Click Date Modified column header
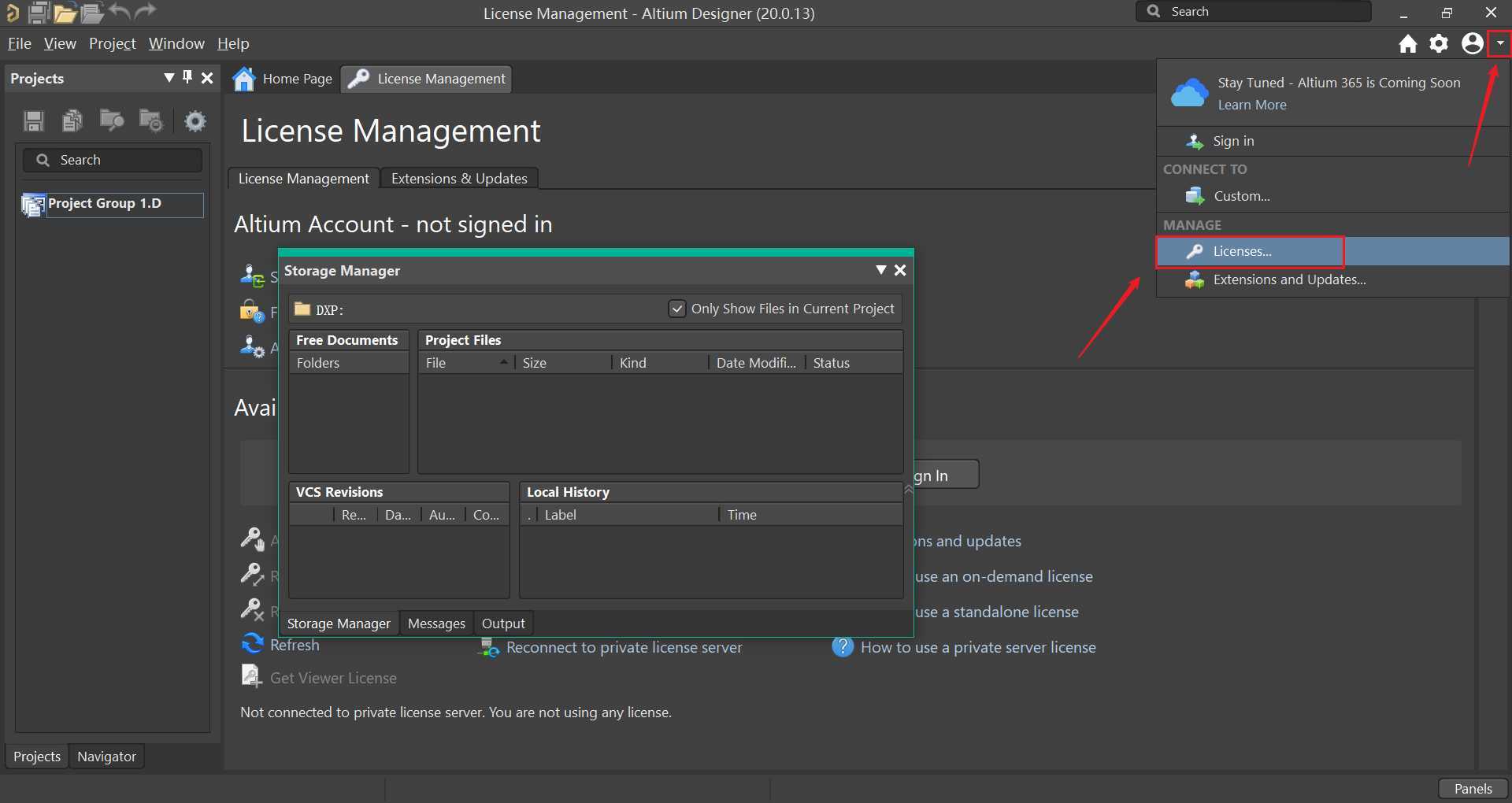 [x=756, y=363]
